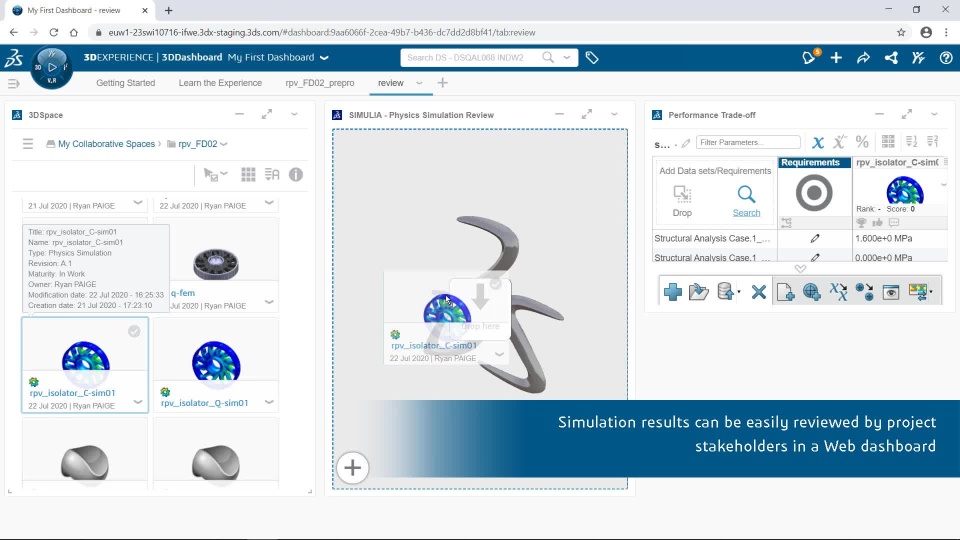
Task: Show information panel in 3DSpace
Action: tap(296, 174)
